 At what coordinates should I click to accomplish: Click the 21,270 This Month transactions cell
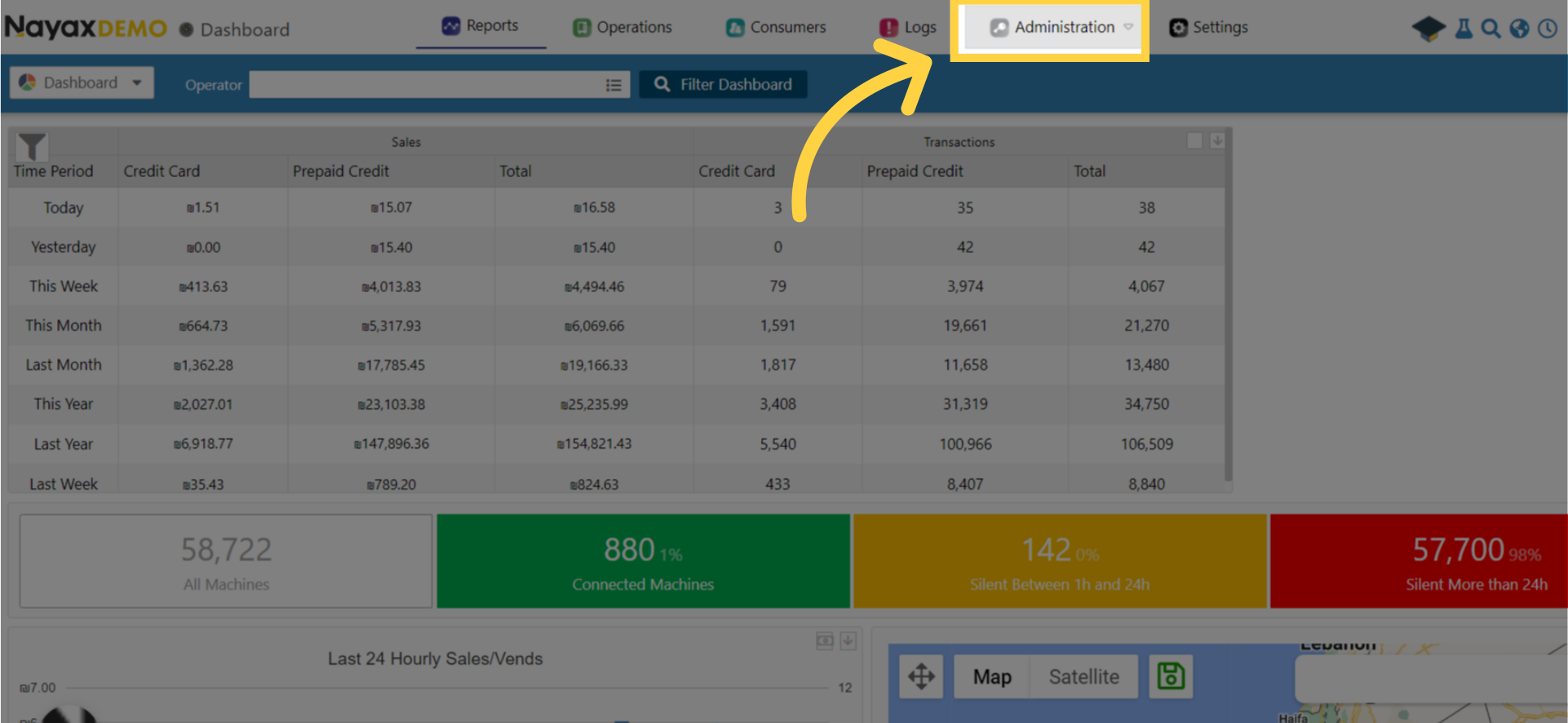[1146, 326]
